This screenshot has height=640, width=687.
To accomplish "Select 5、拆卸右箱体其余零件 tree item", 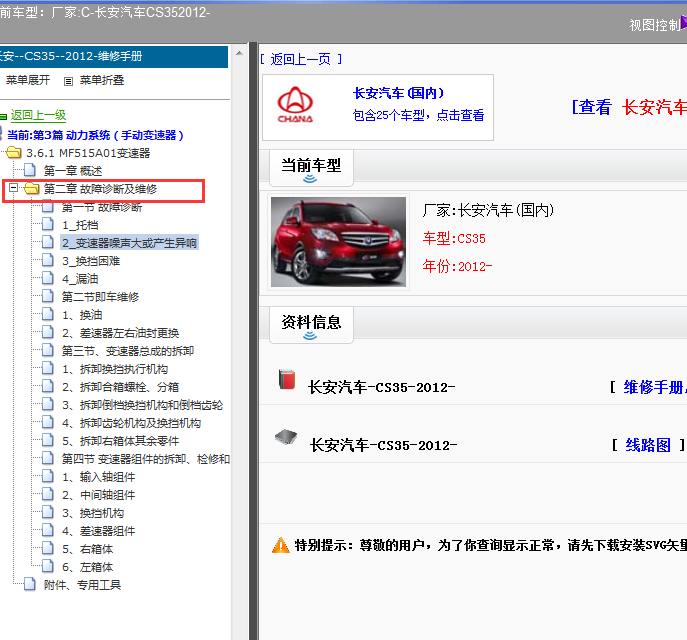I will (x=120, y=441).
